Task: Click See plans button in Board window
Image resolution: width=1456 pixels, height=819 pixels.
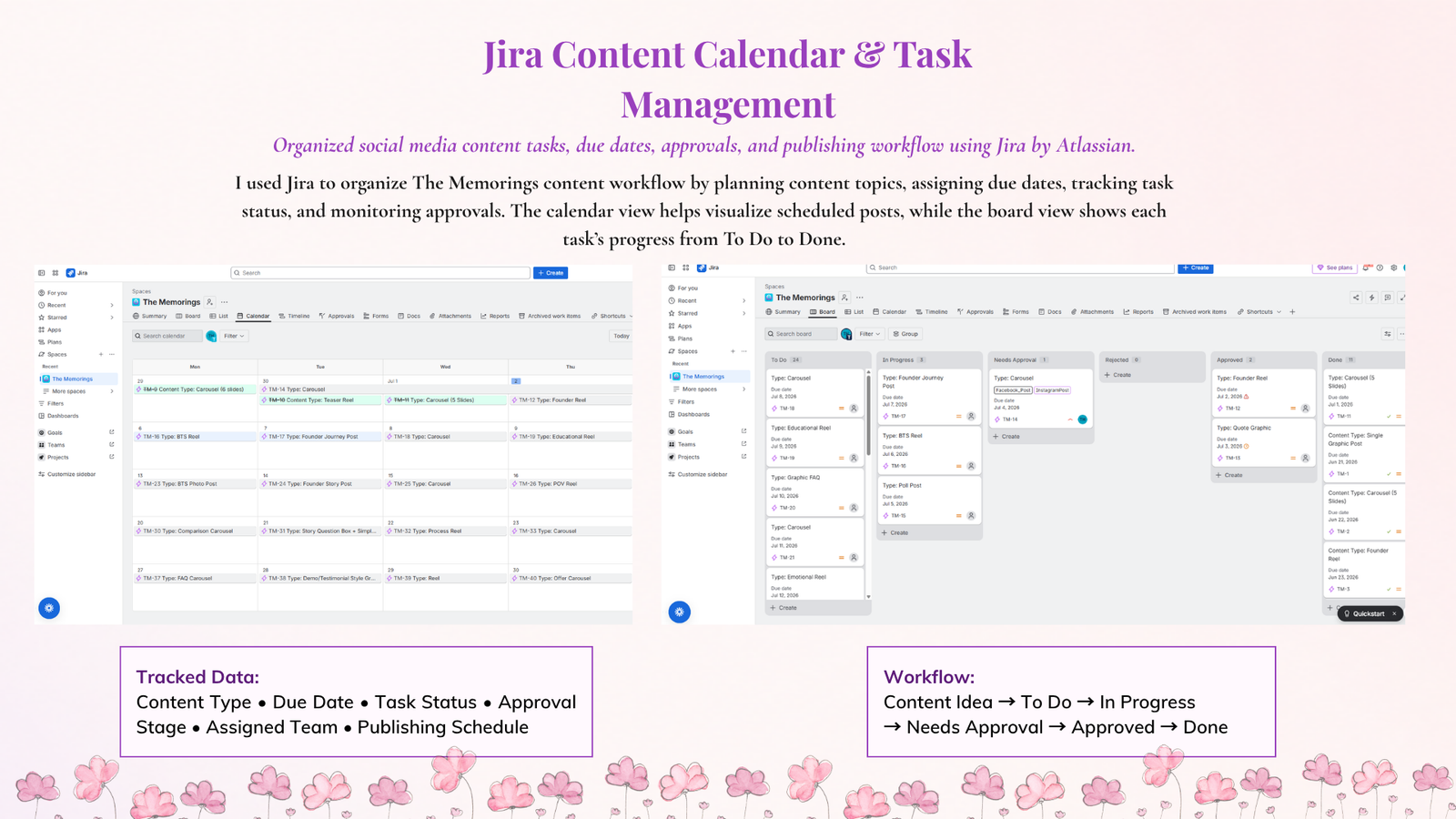Action: 1335,268
